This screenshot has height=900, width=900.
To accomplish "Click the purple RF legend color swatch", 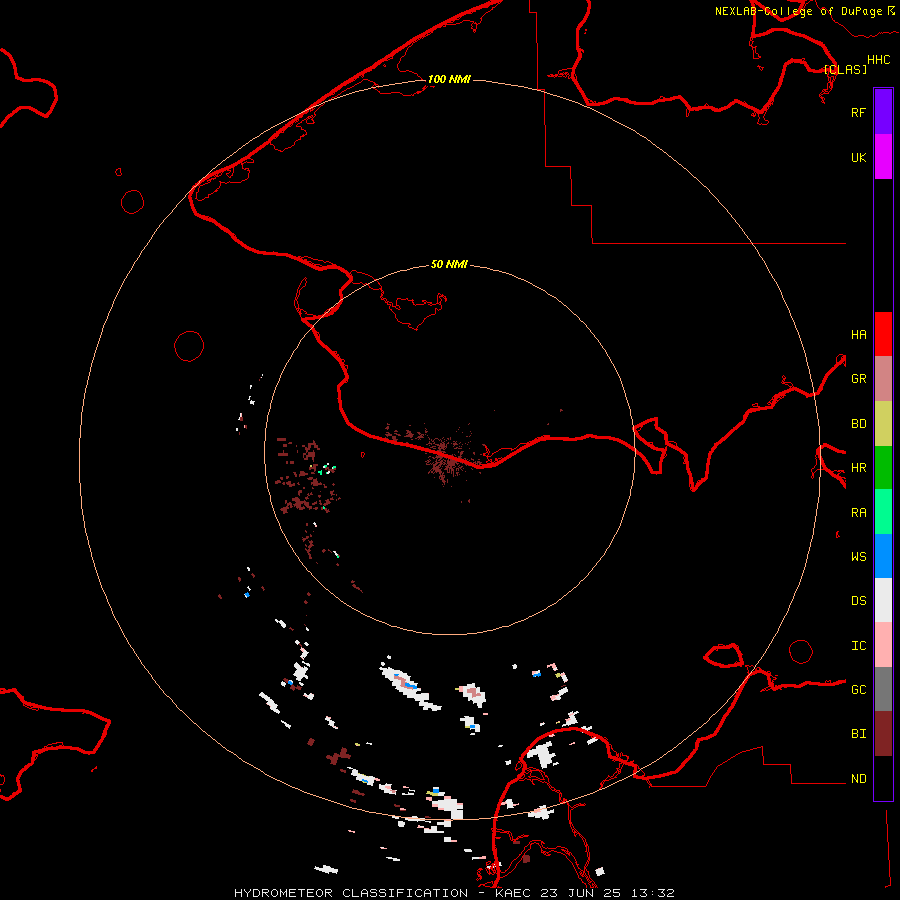I will pos(883,112).
